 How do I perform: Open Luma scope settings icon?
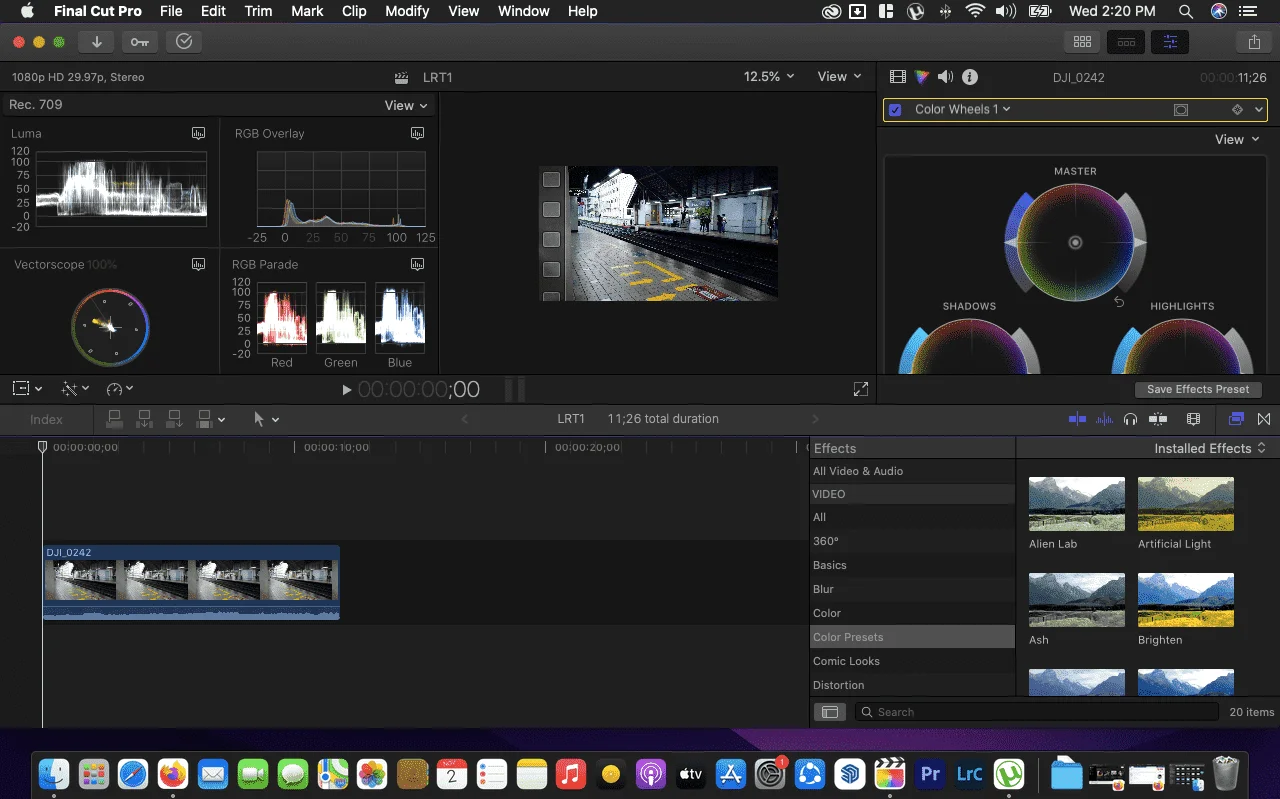[x=198, y=133]
